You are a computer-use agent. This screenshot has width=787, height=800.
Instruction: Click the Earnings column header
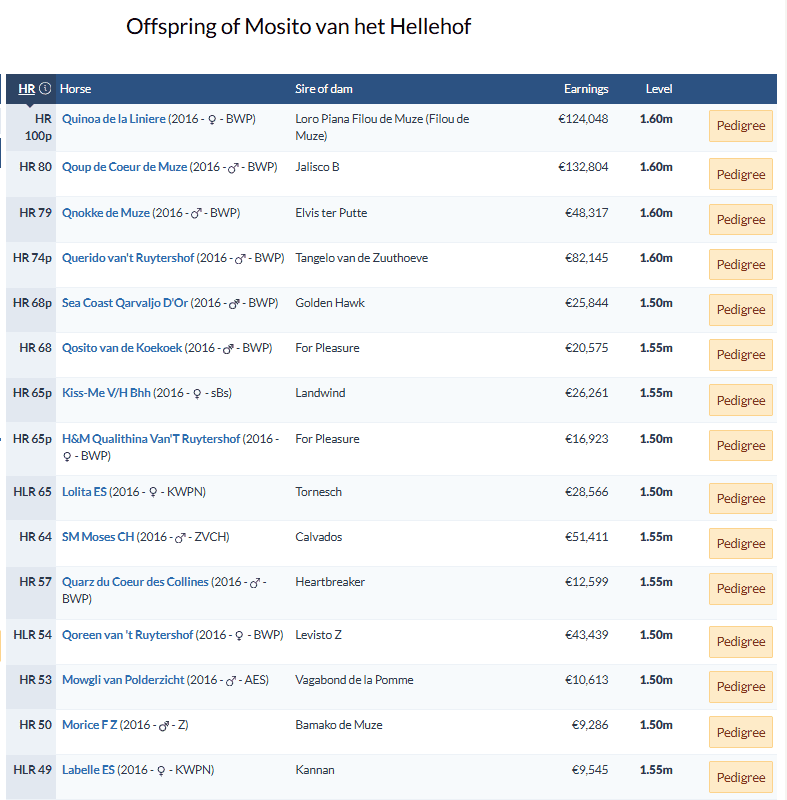[x=586, y=89]
